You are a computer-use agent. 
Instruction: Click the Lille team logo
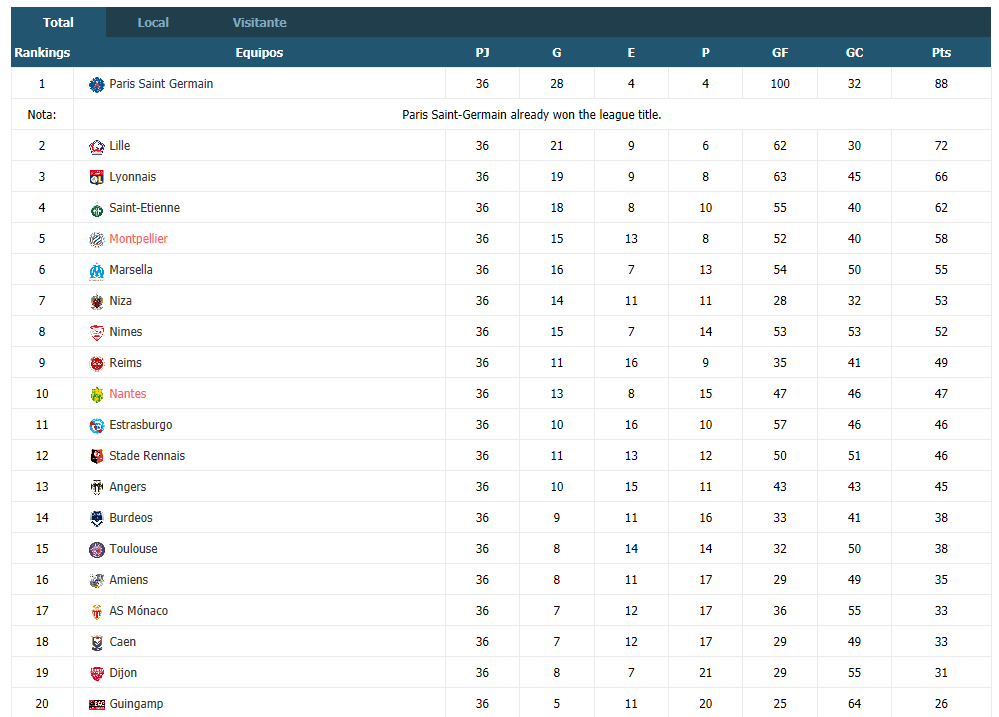click(x=96, y=147)
